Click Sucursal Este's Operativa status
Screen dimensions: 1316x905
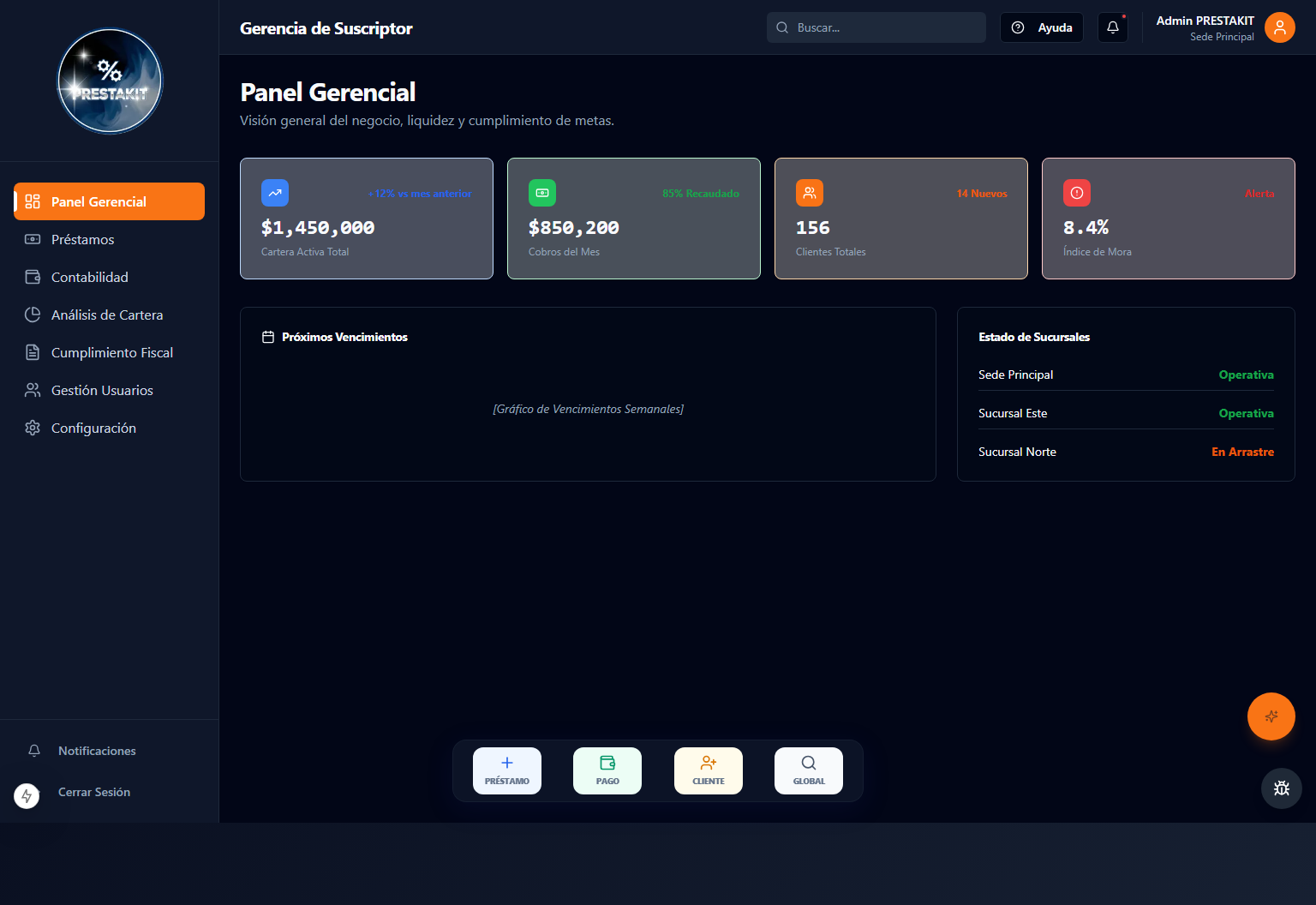tap(1246, 413)
